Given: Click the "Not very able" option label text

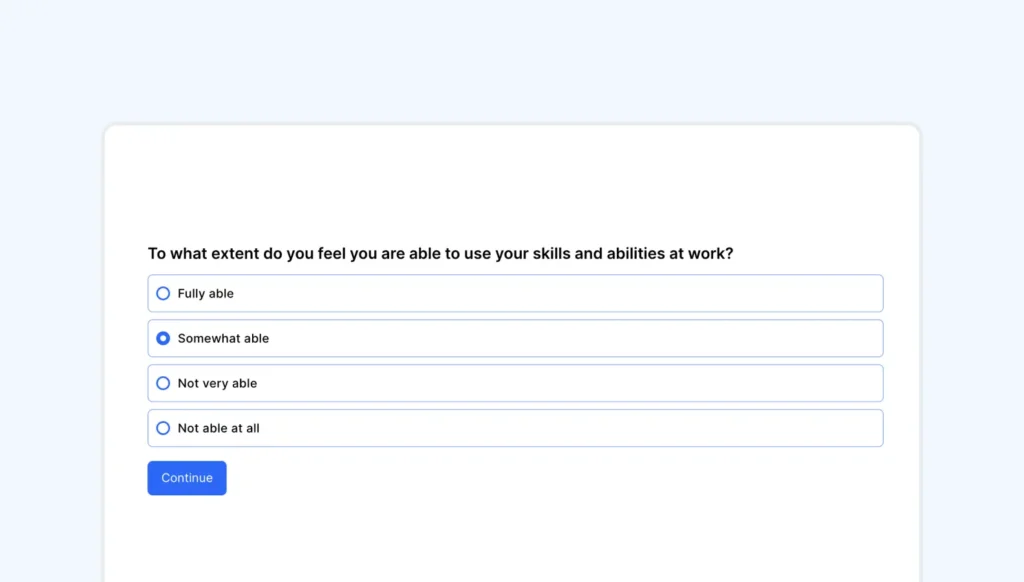Looking at the screenshot, I should (217, 383).
